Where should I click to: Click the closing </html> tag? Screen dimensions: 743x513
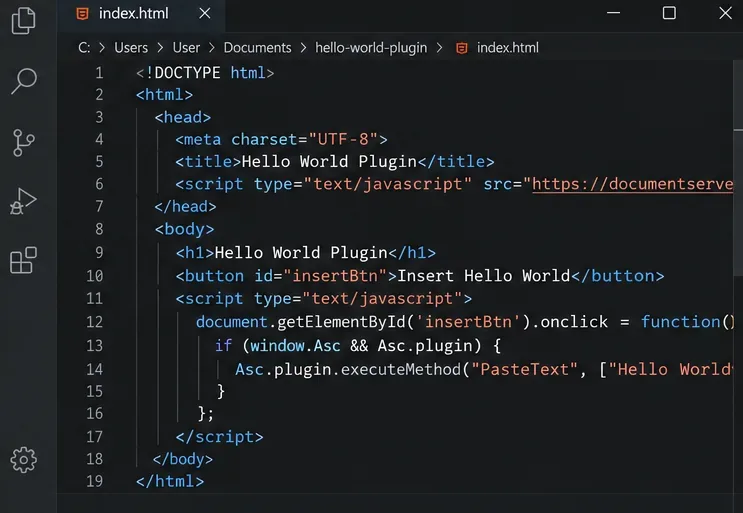click(x=170, y=481)
